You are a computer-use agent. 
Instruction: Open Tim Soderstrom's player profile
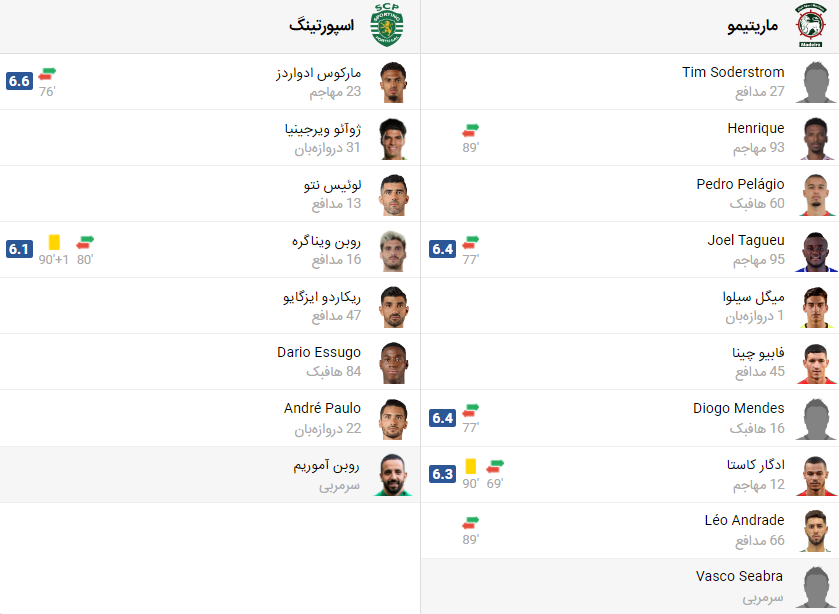[733, 72]
